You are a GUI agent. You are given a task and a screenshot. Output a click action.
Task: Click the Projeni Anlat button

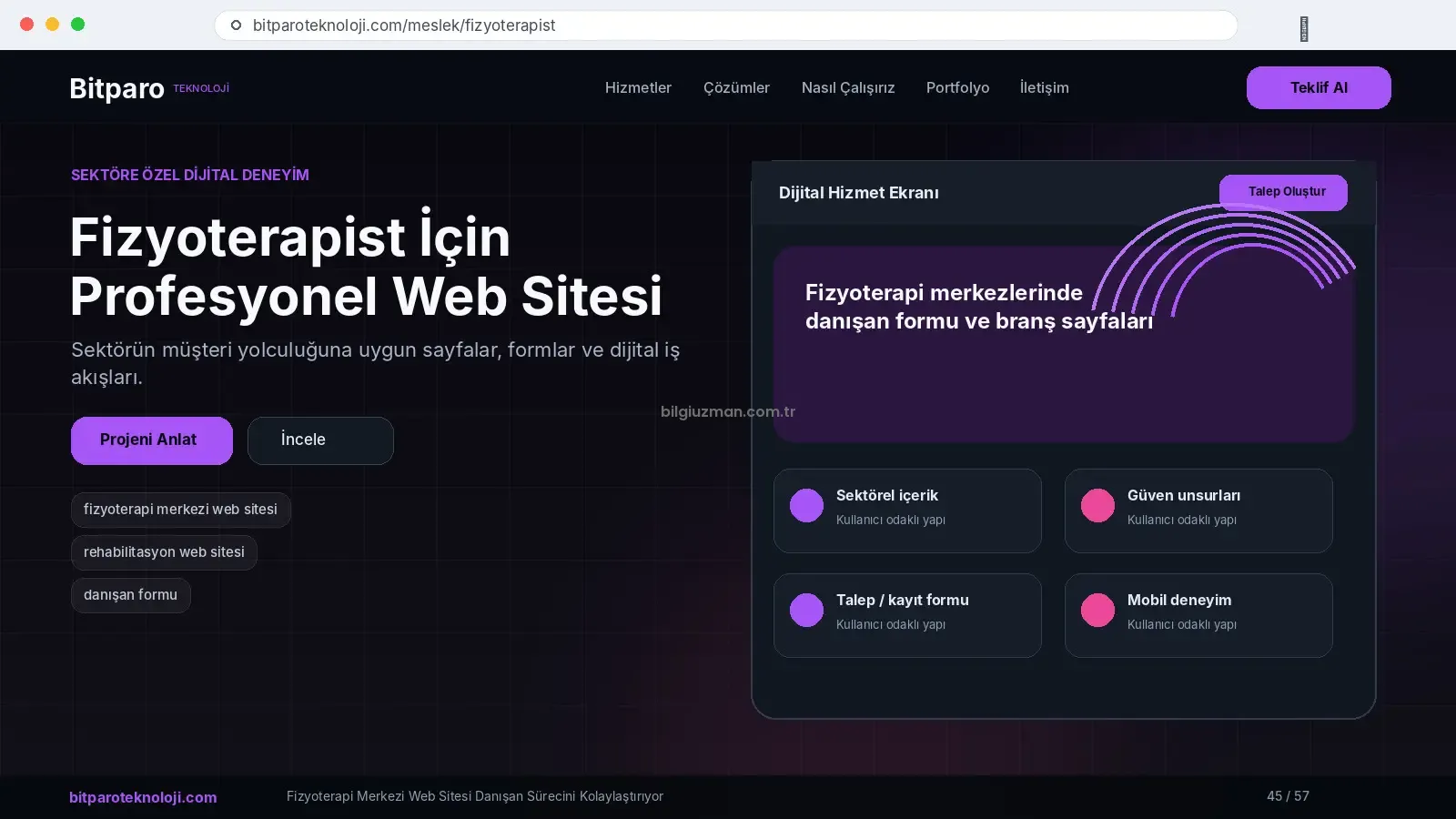(152, 440)
